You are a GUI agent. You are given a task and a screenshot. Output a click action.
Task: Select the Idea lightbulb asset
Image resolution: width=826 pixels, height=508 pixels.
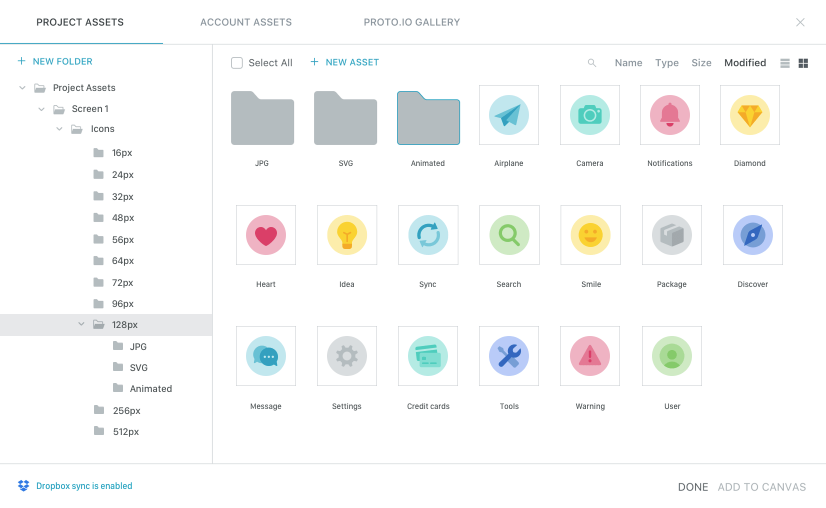click(347, 235)
